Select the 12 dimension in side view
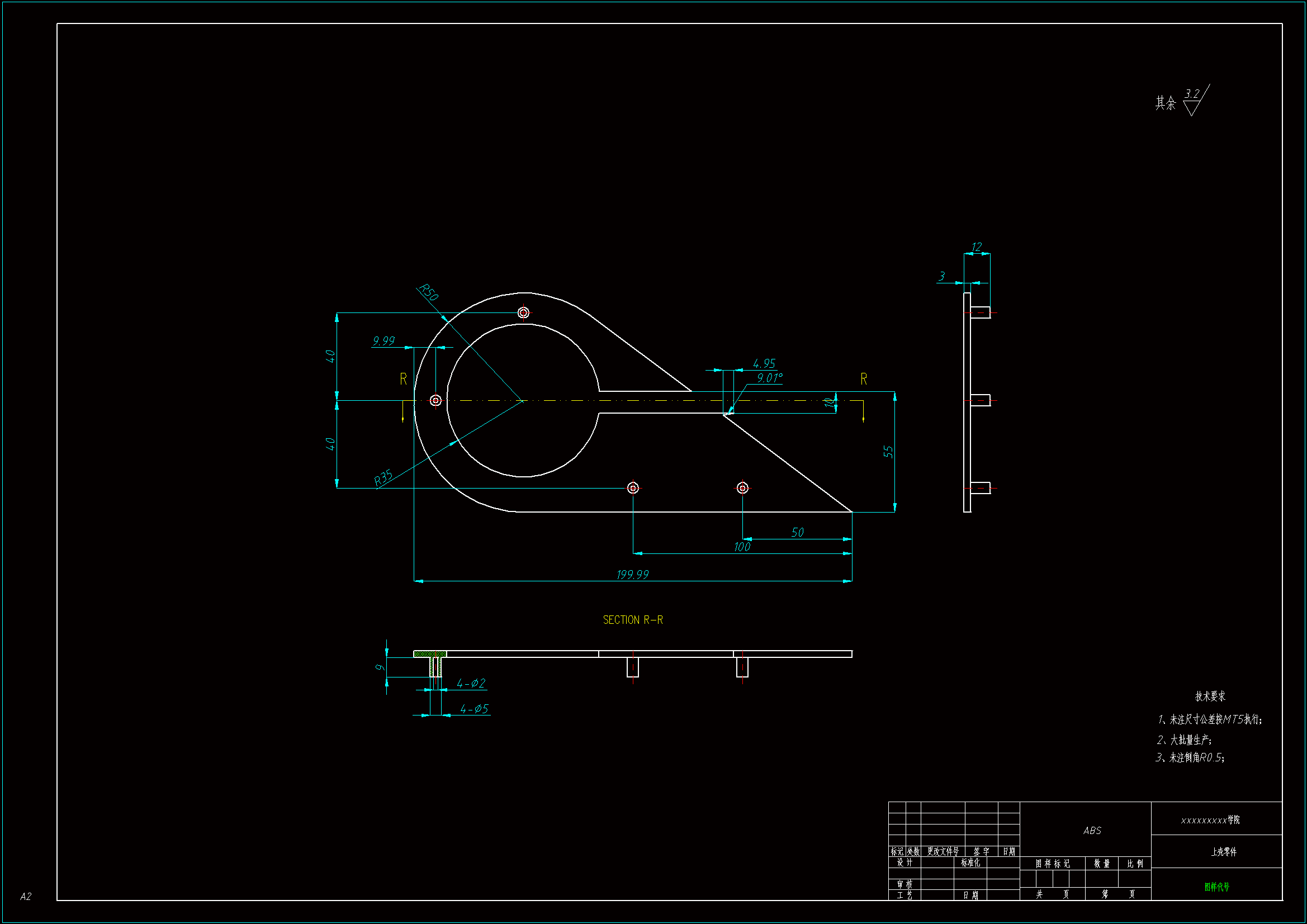Screen dimensions: 1307x924 (976, 247)
